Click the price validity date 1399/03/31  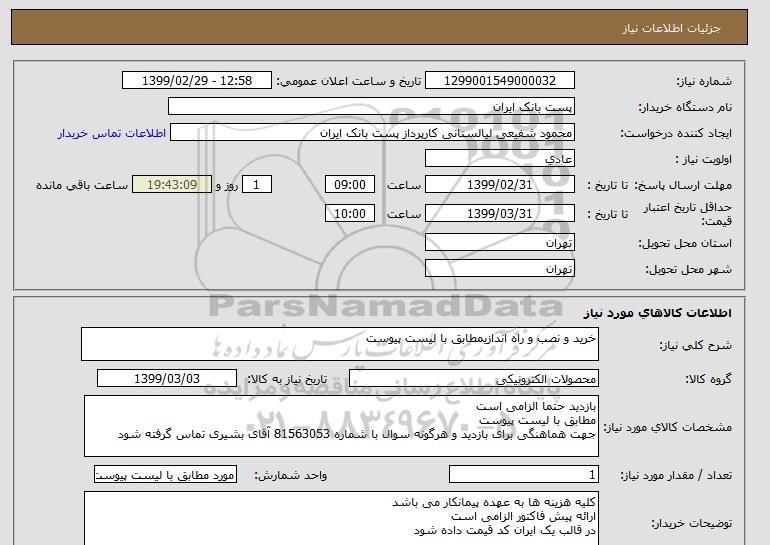click(499, 214)
